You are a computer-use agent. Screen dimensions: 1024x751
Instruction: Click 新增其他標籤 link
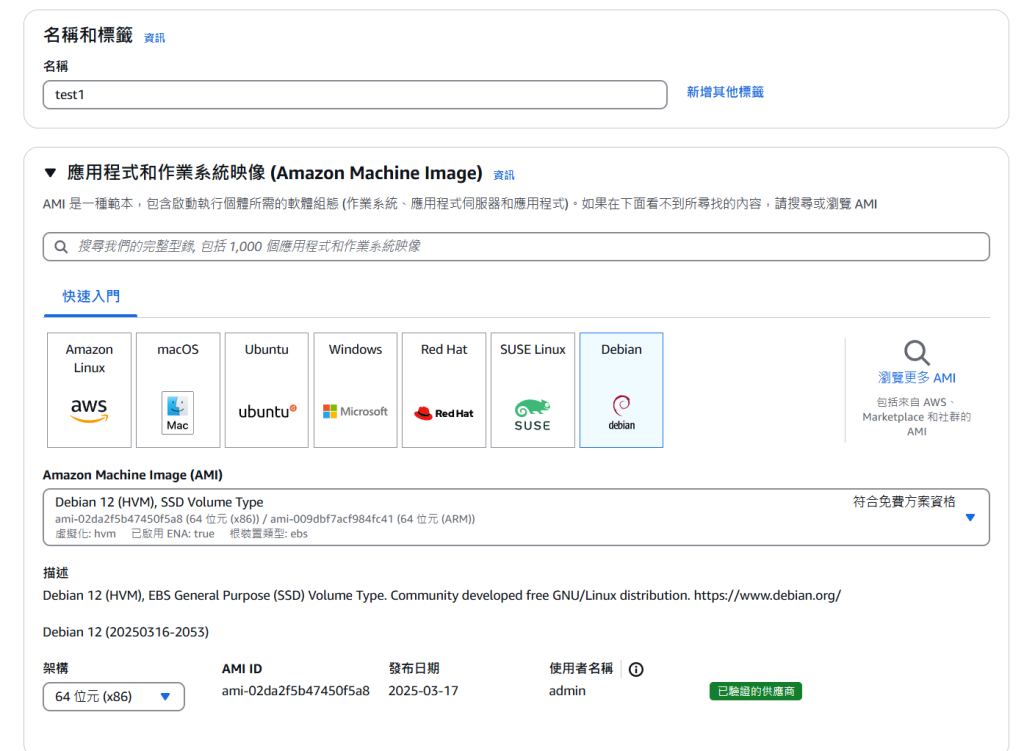[725, 92]
